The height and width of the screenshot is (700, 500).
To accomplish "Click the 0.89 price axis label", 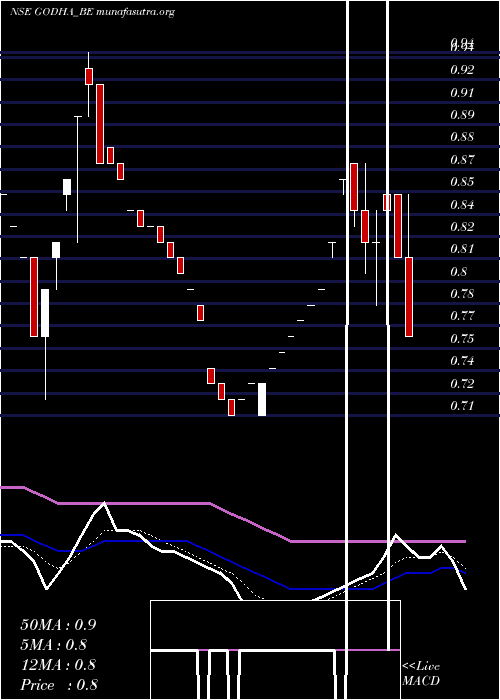I will [462, 114].
